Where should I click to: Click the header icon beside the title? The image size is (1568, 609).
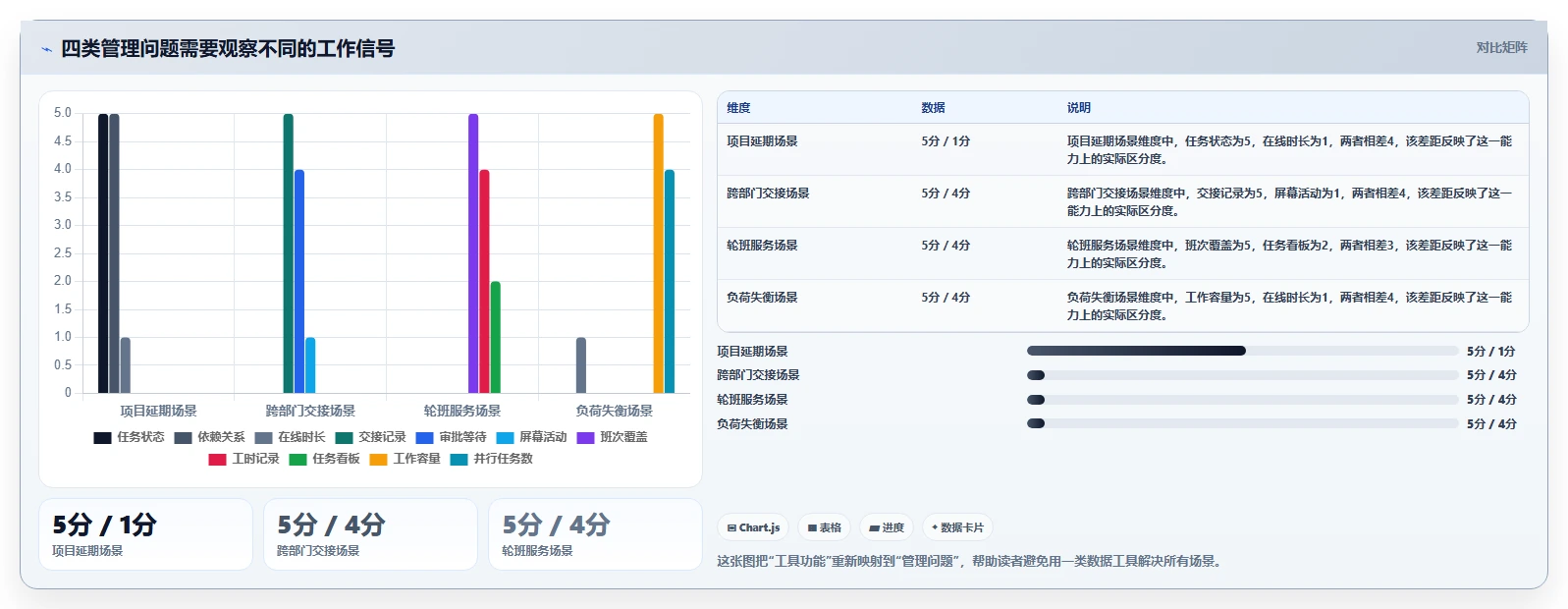[46, 49]
